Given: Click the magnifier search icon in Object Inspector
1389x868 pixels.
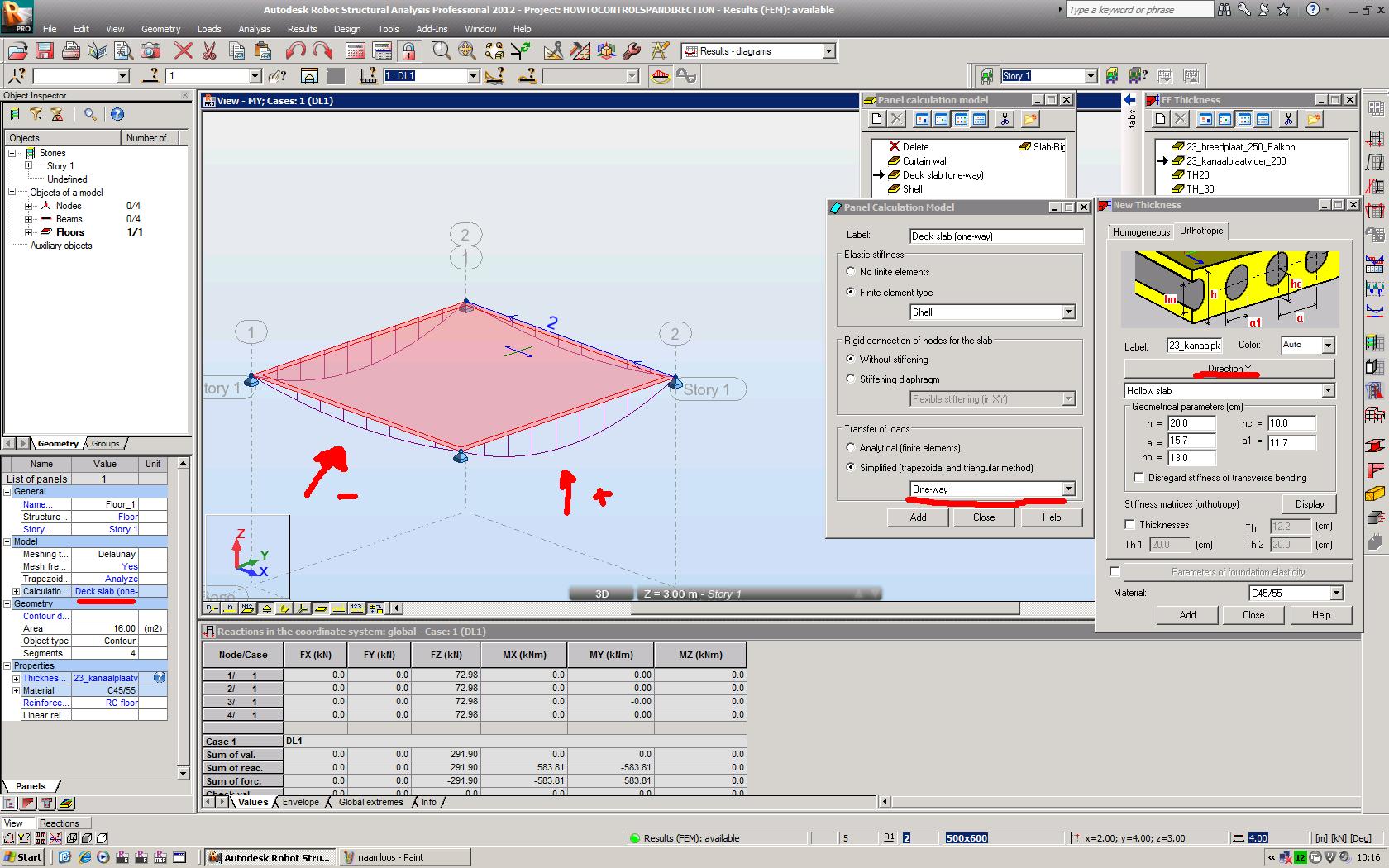Looking at the screenshot, I should (90, 115).
